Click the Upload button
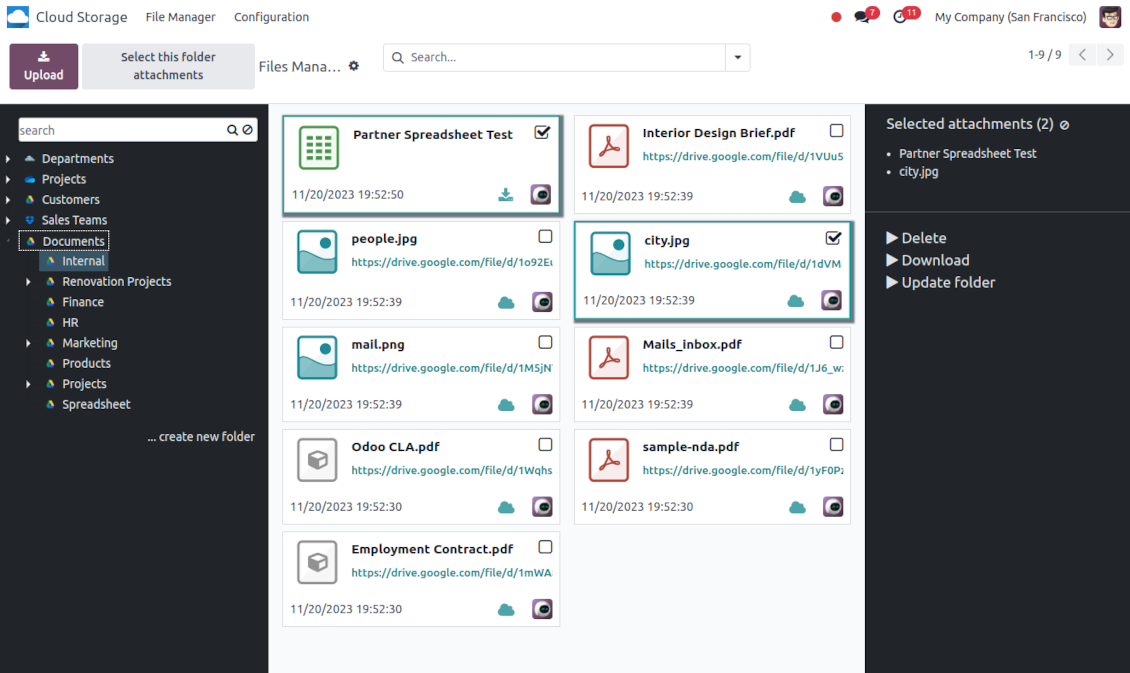This screenshot has height=673, width=1130. [x=43, y=66]
